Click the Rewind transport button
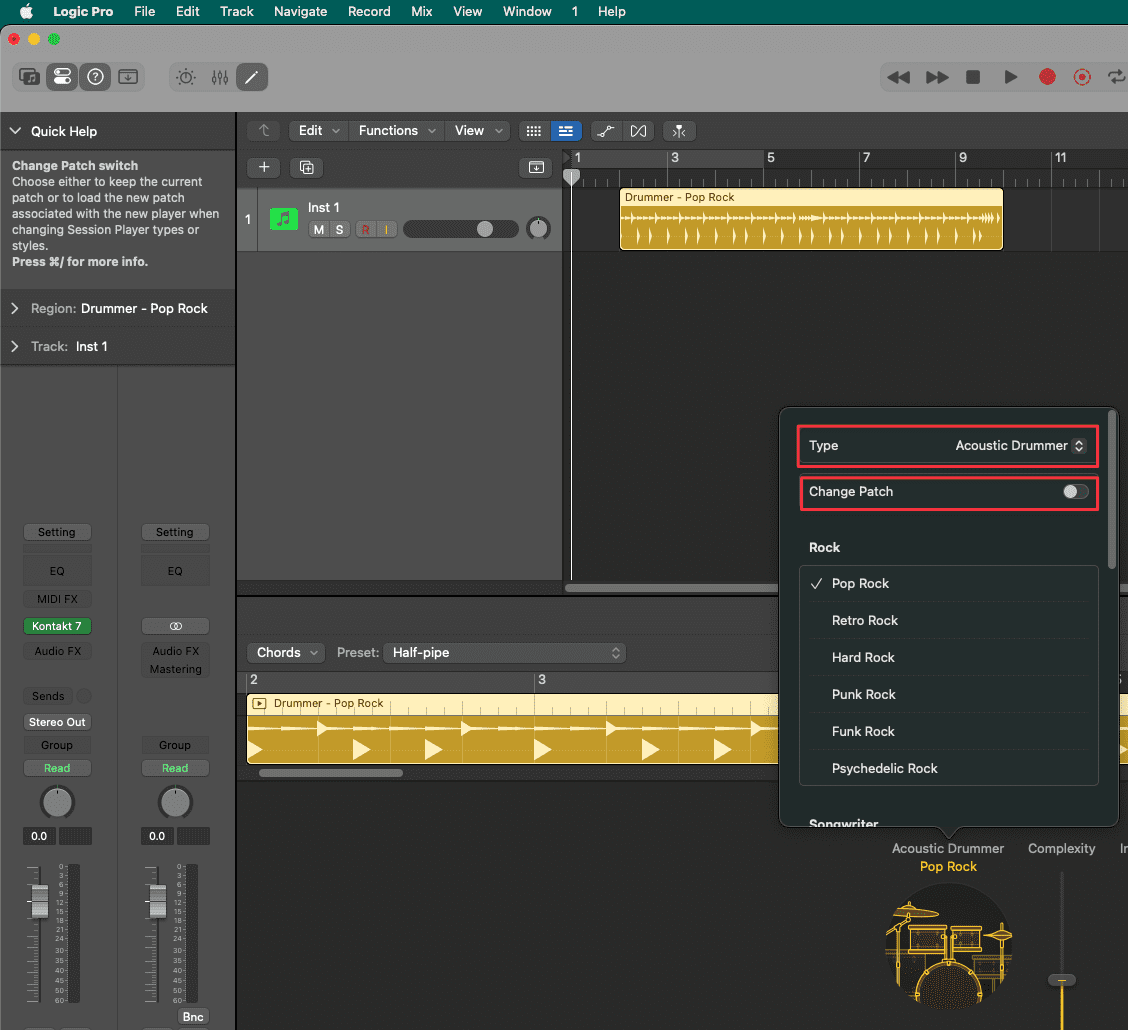The width and height of the screenshot is (1128, 1030). point(899,77)
